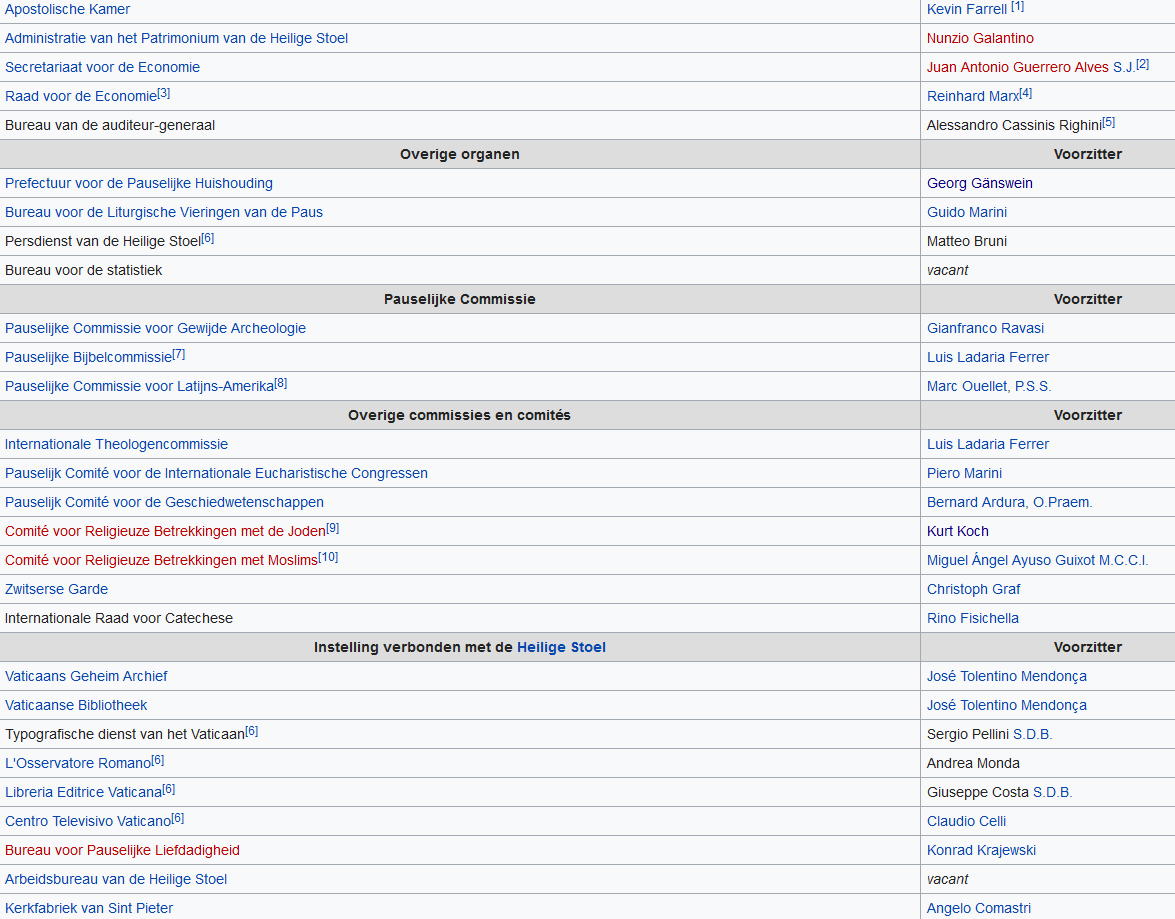
Task: Open Pauselijk Comité voor Internationale Eucharistische Congressen
Action: tap(216, 474)
